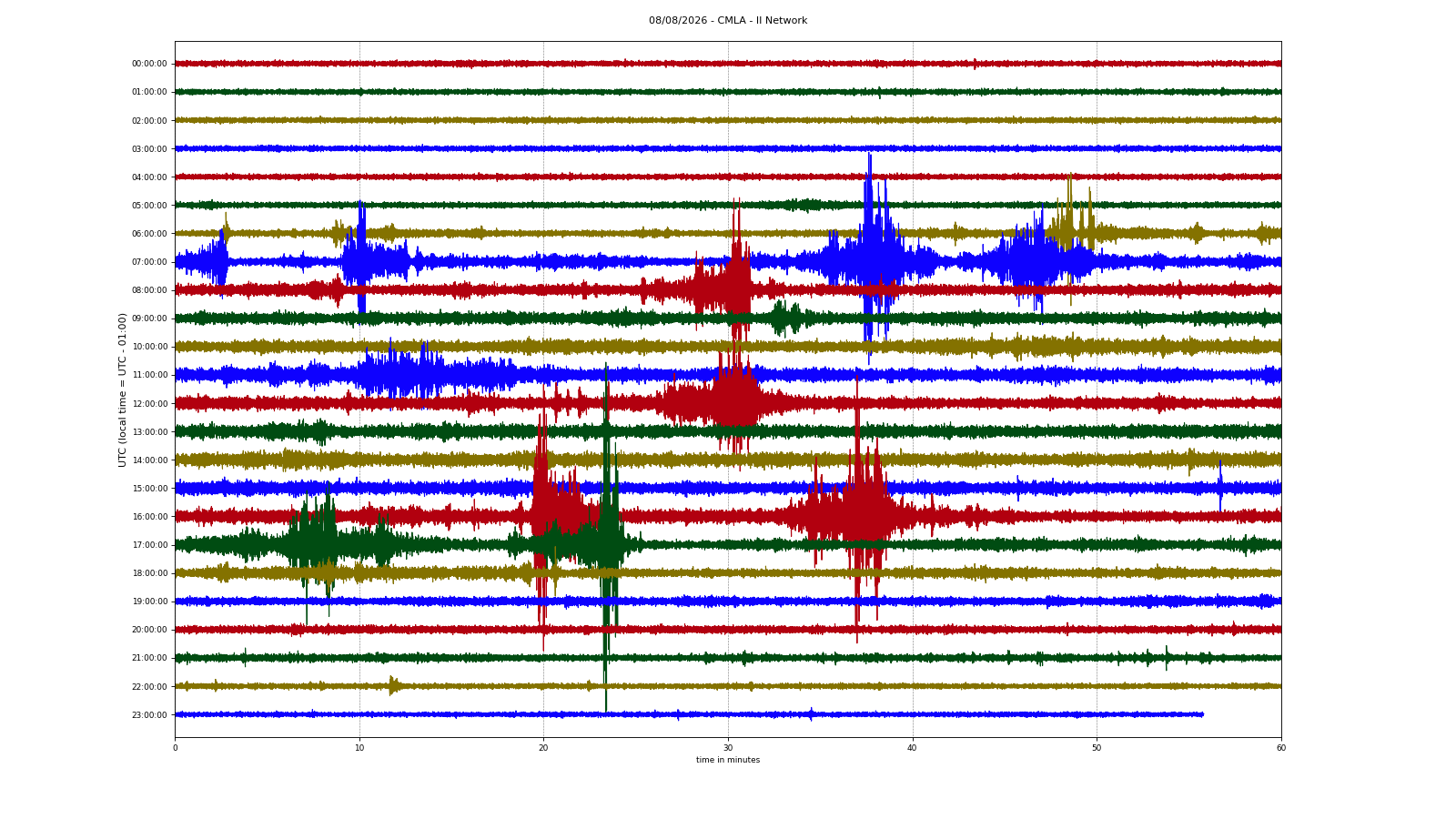This screenshot has width=1456, height=819.
Task: Select the 14:00:00 row label
Action: click(x=149, y=460)
